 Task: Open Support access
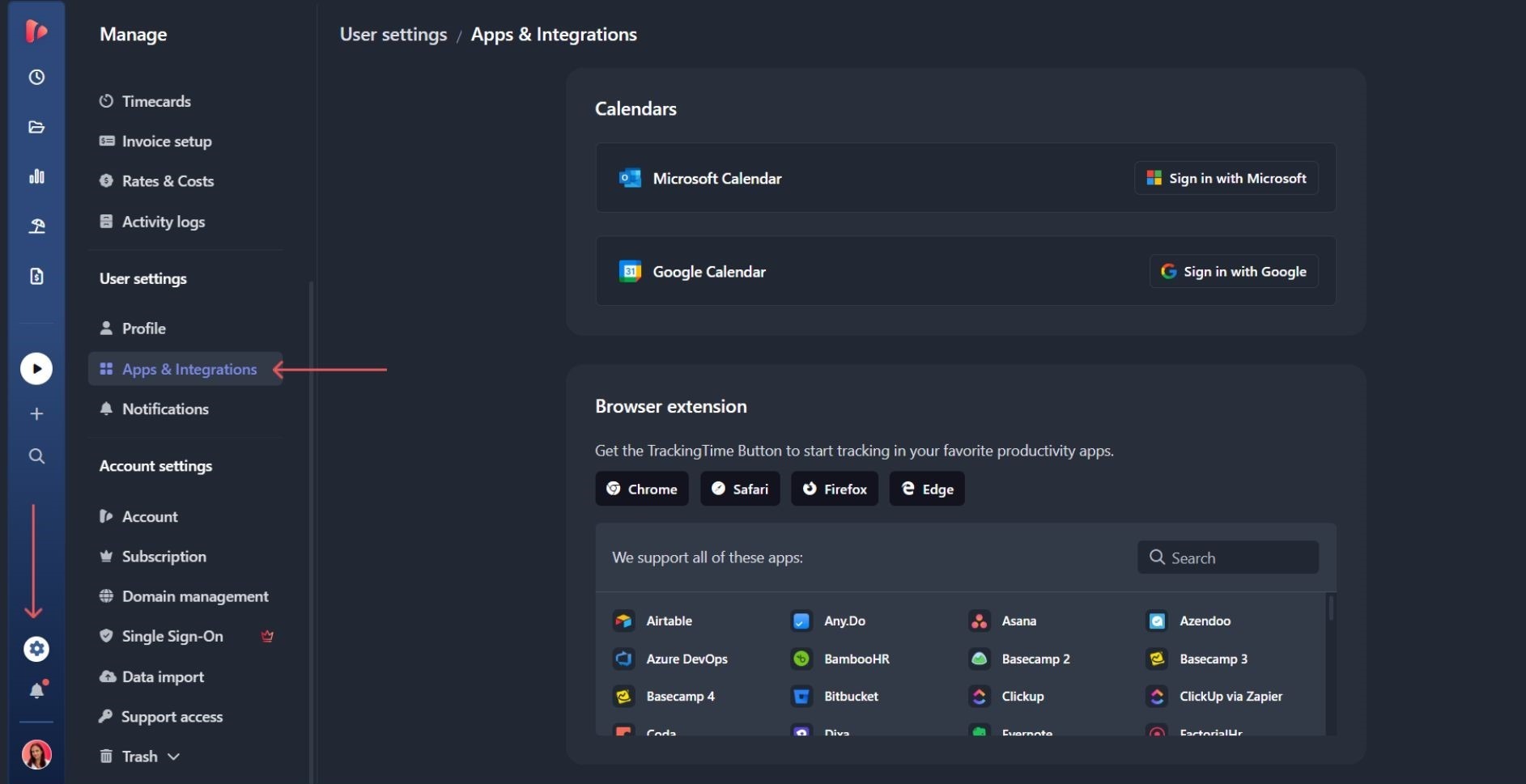[160, 717]
